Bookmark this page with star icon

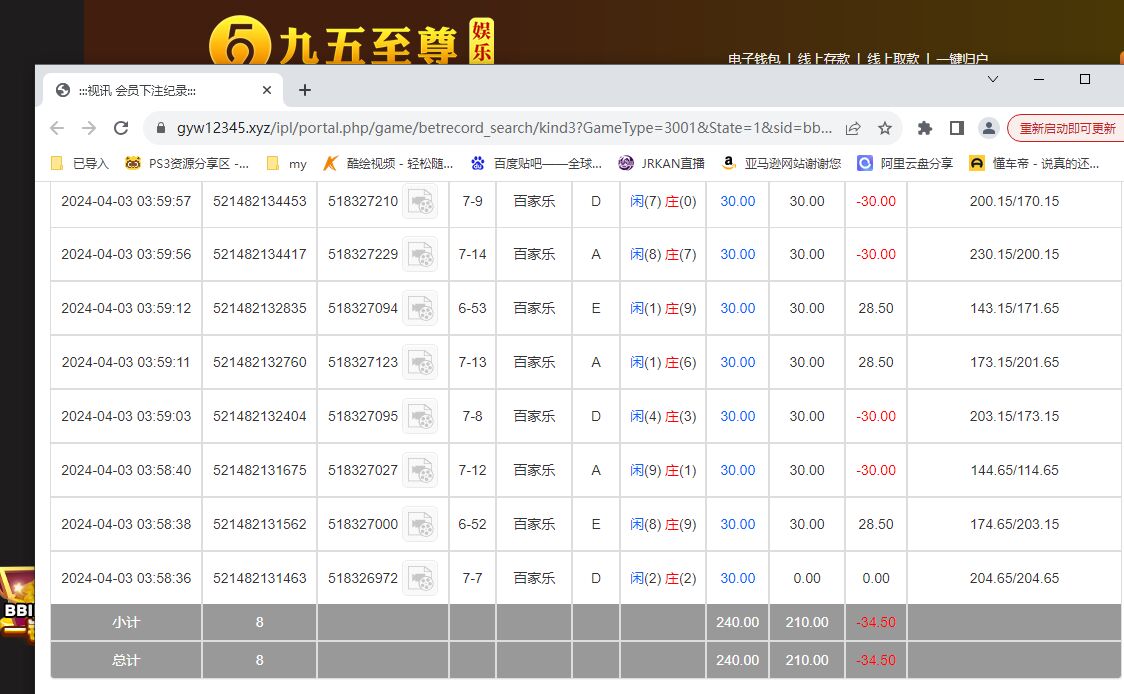(885, 128)
